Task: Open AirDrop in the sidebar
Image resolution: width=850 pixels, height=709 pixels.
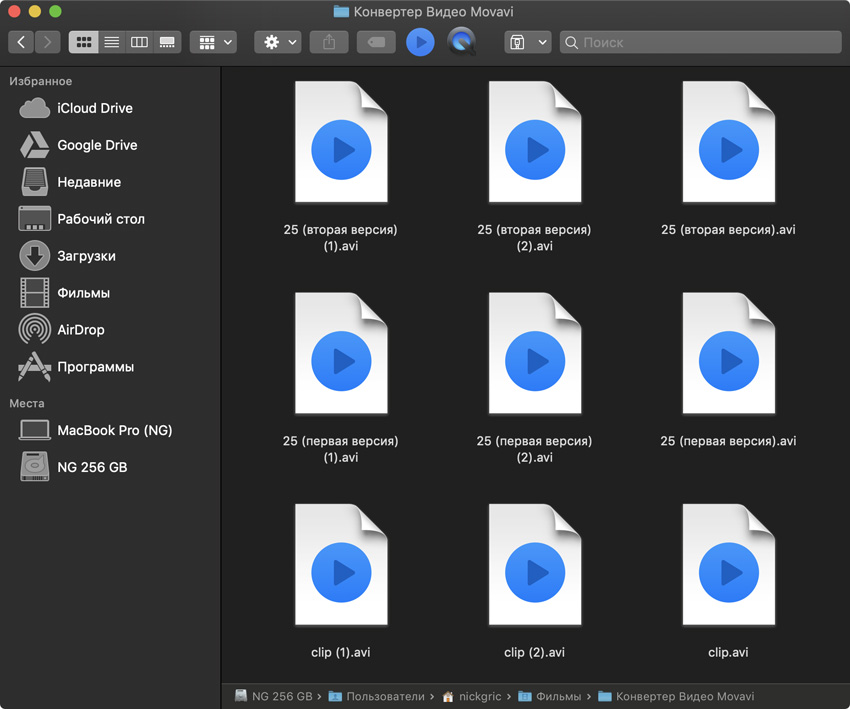Action: (80, 330)
